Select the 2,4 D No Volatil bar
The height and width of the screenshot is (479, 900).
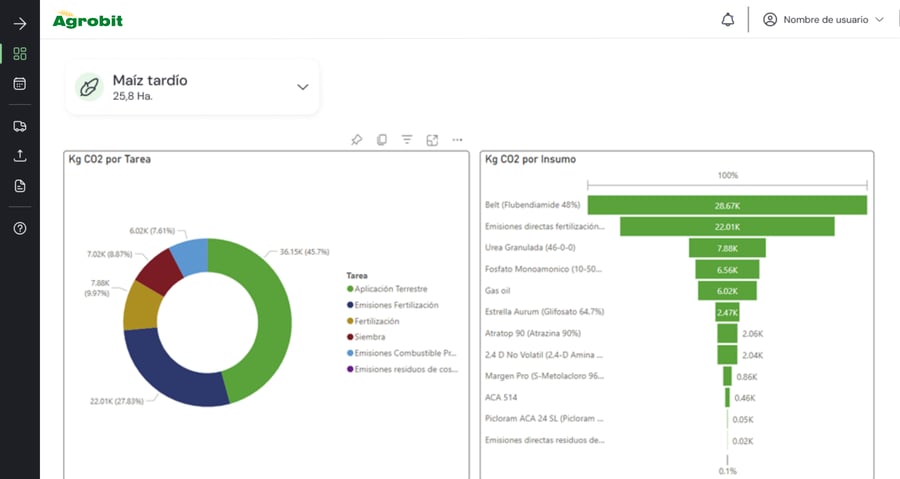click(x=727, y=355)
